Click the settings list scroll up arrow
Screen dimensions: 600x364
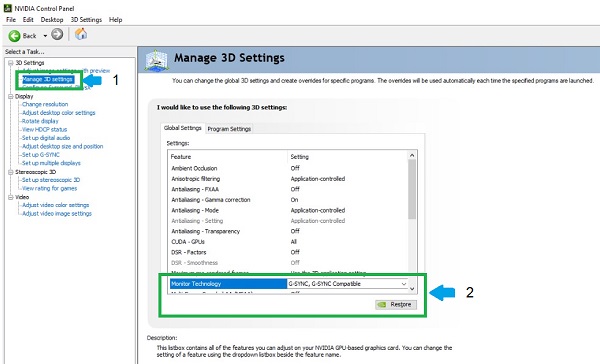pos(412,155)
